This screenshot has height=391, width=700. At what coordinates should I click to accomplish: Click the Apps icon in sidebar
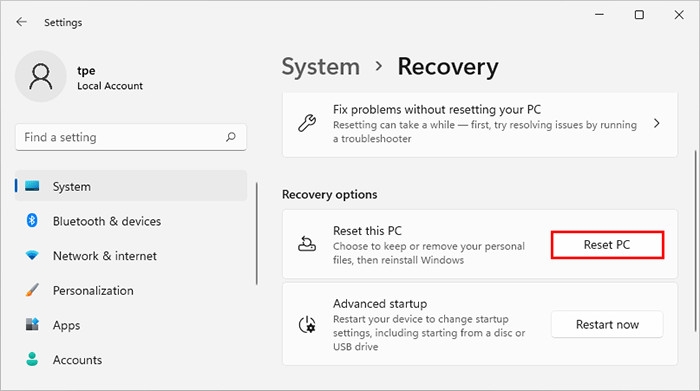[x=32, y=324]
